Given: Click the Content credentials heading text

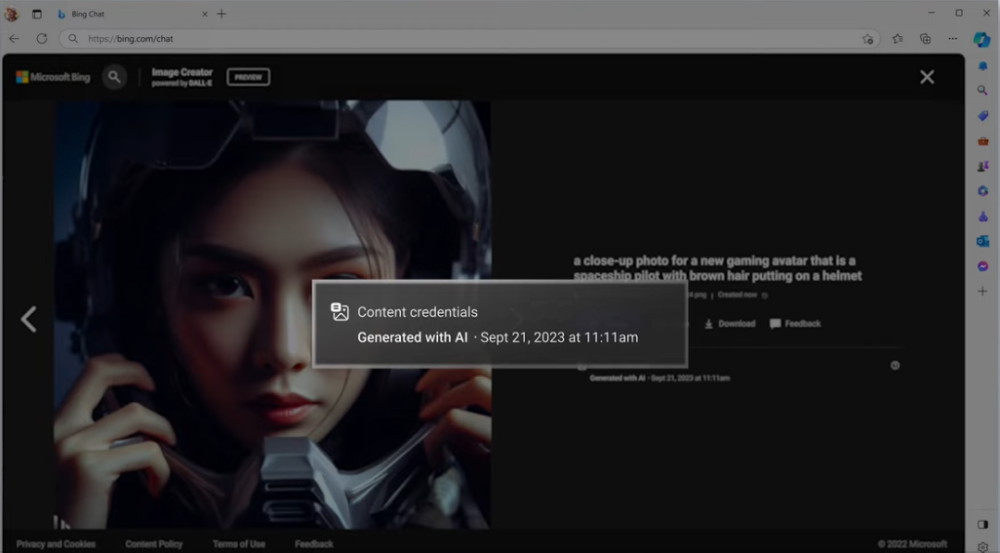Looking at the screenshot, I should pyautogui.click(x=417, y=312).
